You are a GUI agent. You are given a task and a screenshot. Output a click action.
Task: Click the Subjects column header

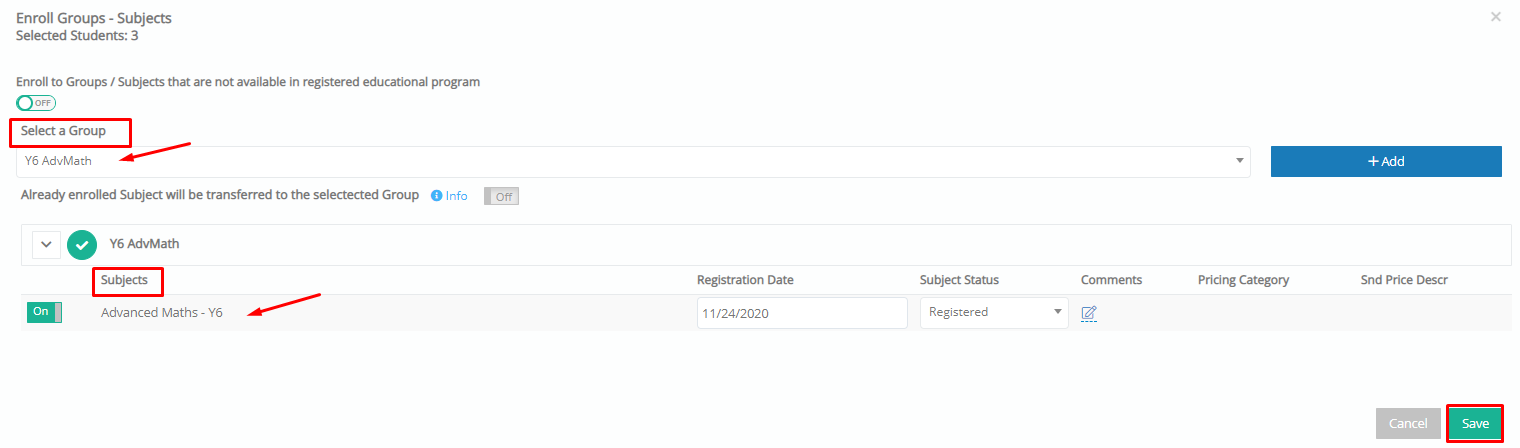(x=124, y=280)
